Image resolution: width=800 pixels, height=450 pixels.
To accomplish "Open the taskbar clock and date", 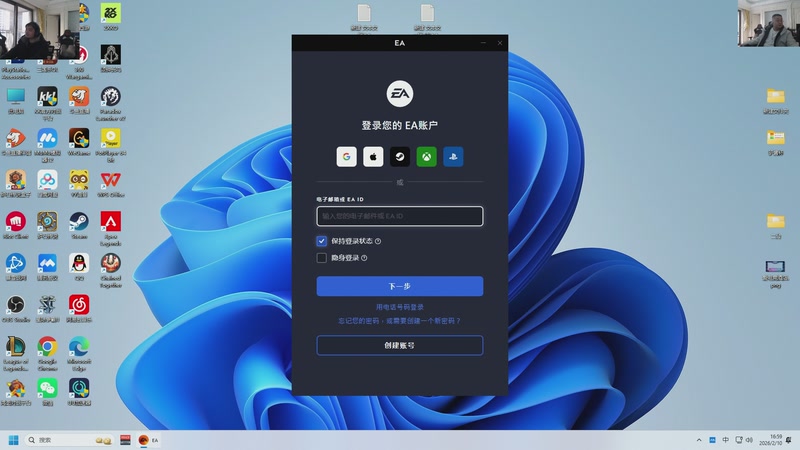I will coord(770,440).
